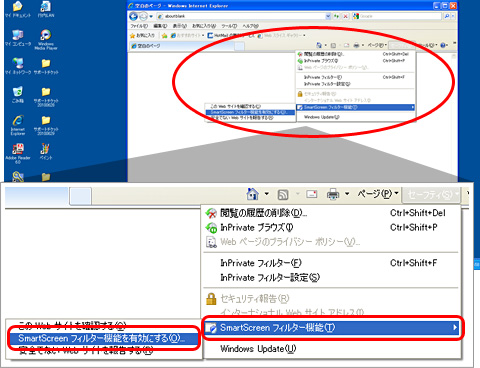Click the browser Back arrow button
Viewport: 480px width, 368px height.
click(134, 16)
